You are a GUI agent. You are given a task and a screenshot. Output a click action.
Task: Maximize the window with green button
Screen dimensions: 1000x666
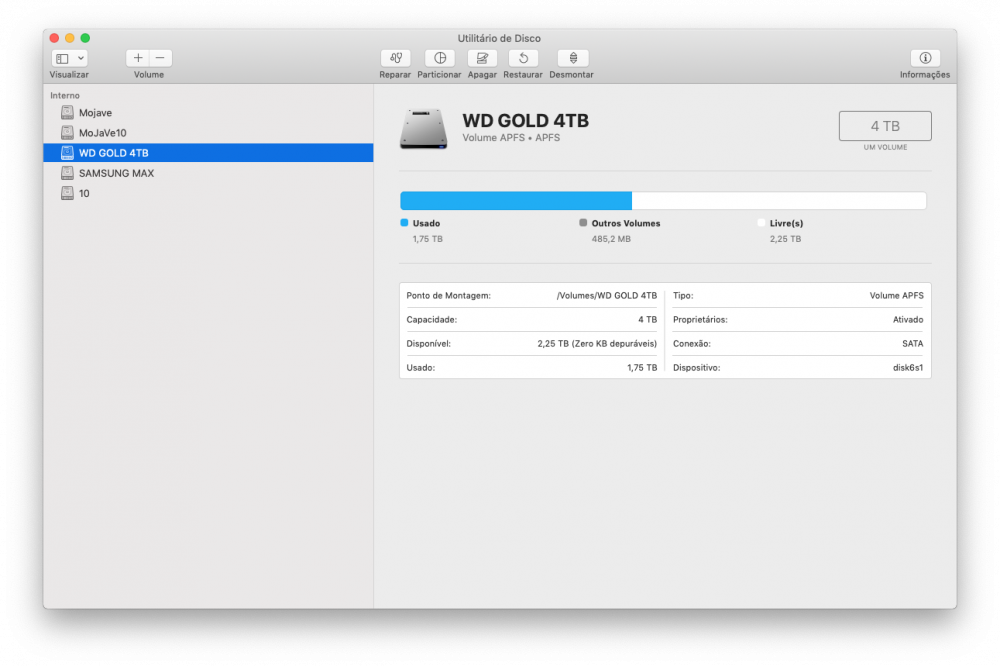coord(85,38)
